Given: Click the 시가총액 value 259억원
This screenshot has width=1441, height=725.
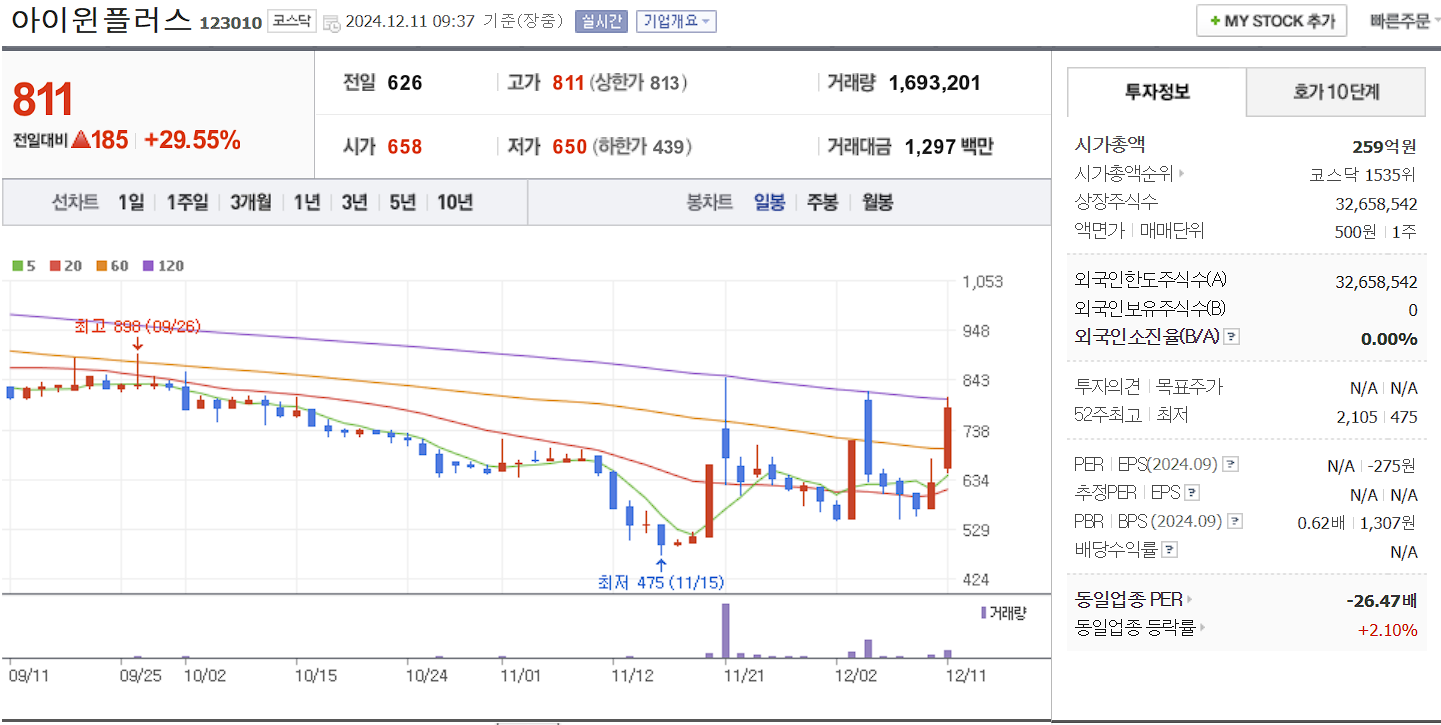Looking at the screenshot, I should 1384,147.
